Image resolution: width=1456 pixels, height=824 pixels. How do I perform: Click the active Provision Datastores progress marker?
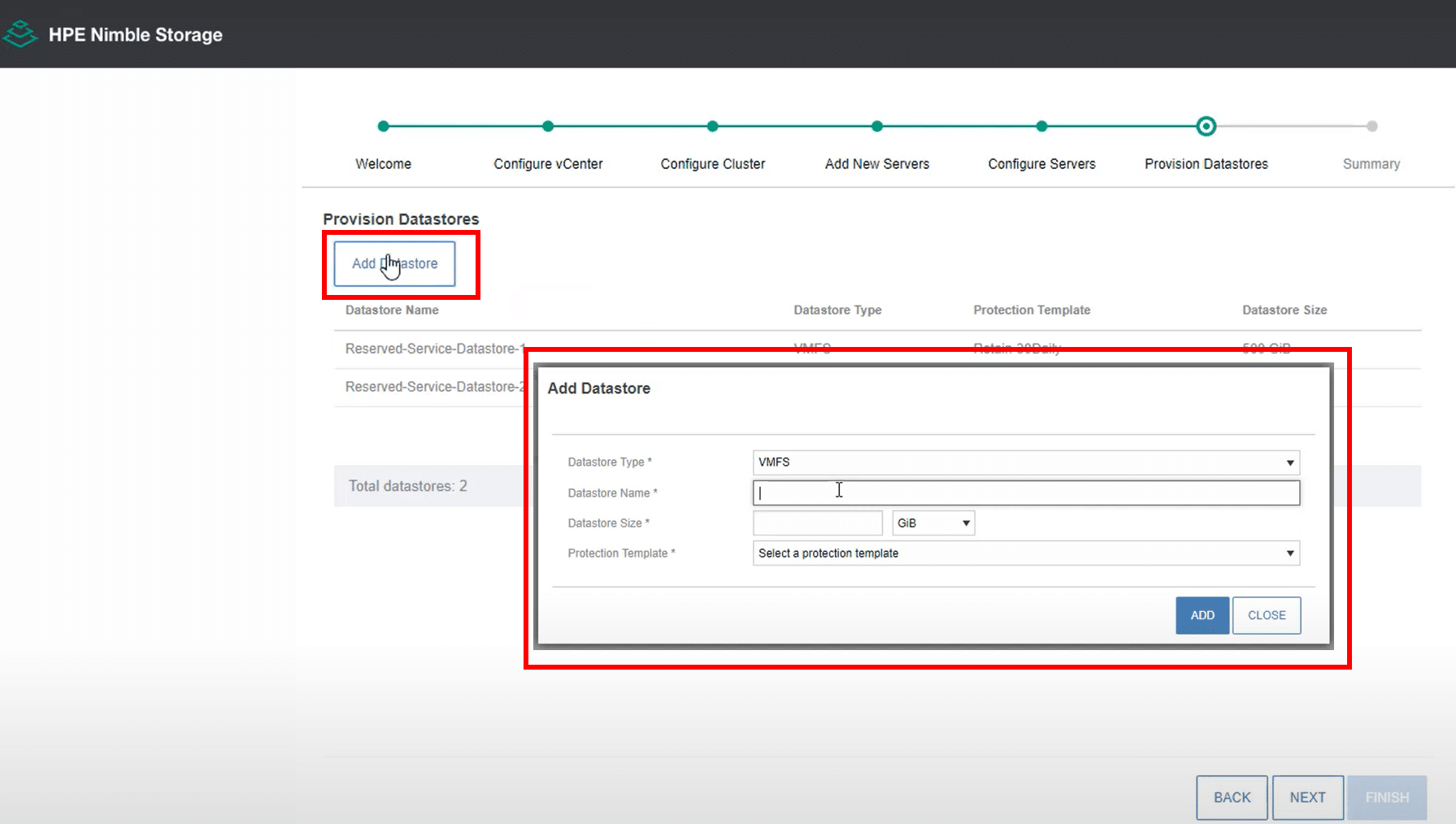click(1206, 126)
